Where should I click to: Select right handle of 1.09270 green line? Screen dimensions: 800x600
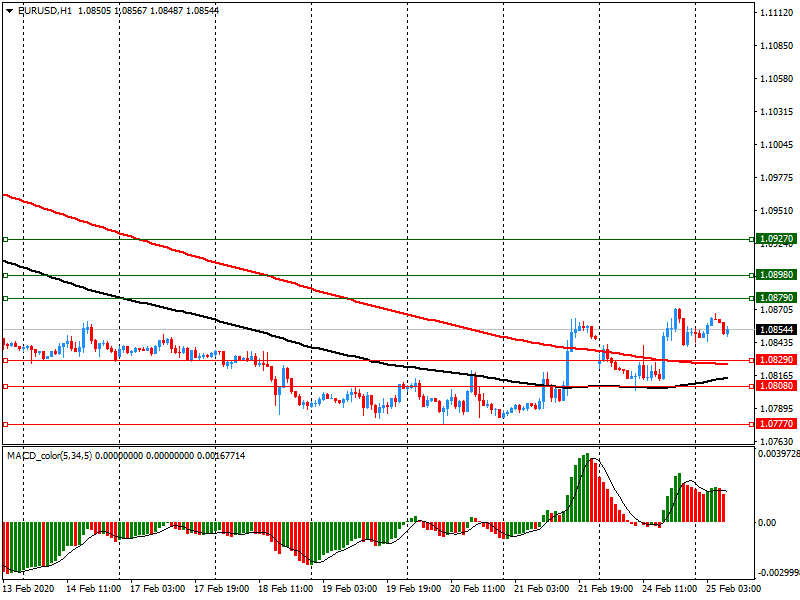(x=752, y=239)
